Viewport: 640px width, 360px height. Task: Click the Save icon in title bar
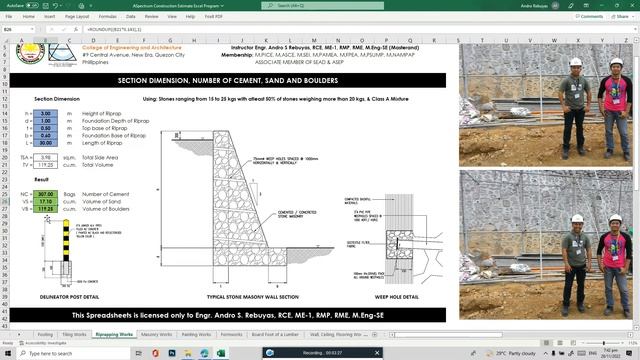46,6
